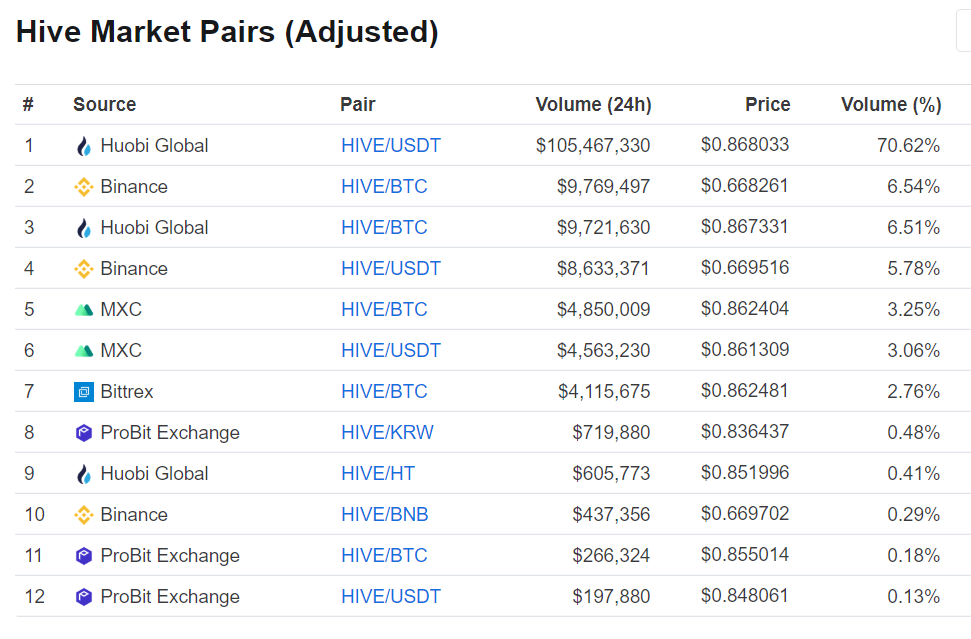Image resolution: width=971 pixels, height=639 pixels.
Task: Click the Binance name in row 4
Action: point(134,268)
